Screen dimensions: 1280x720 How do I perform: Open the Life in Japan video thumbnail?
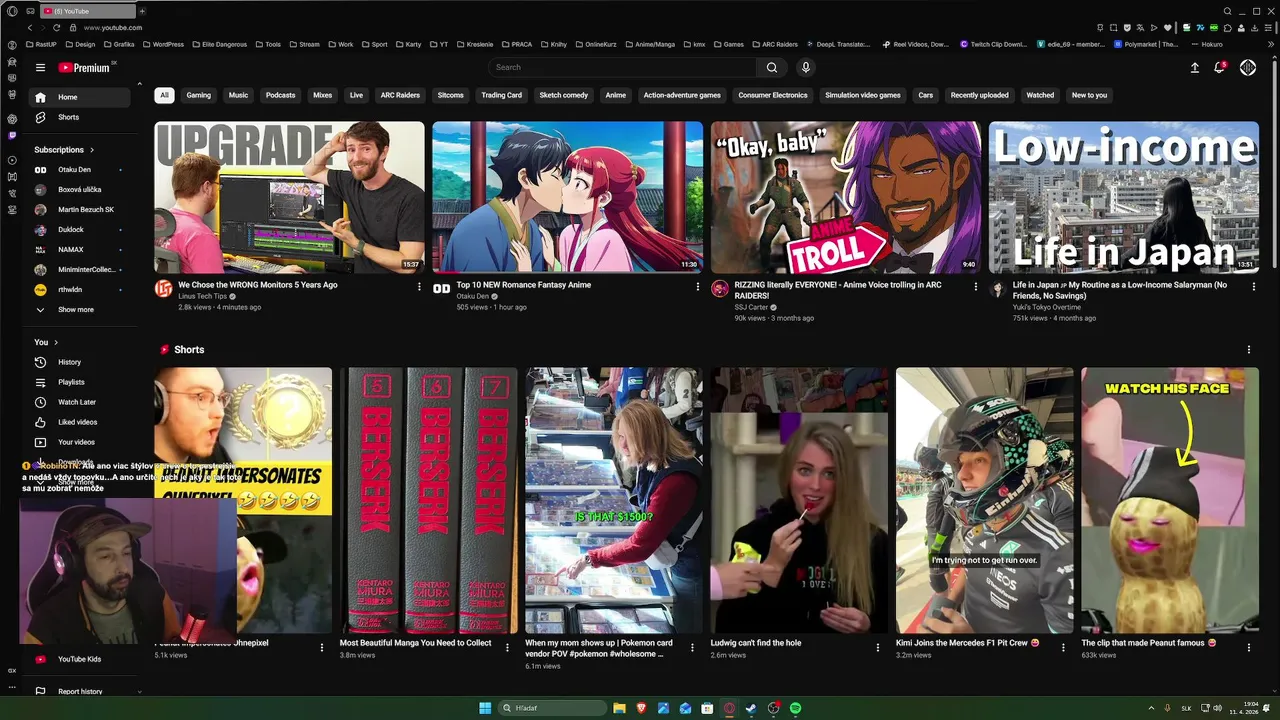tap(1124, 197)
